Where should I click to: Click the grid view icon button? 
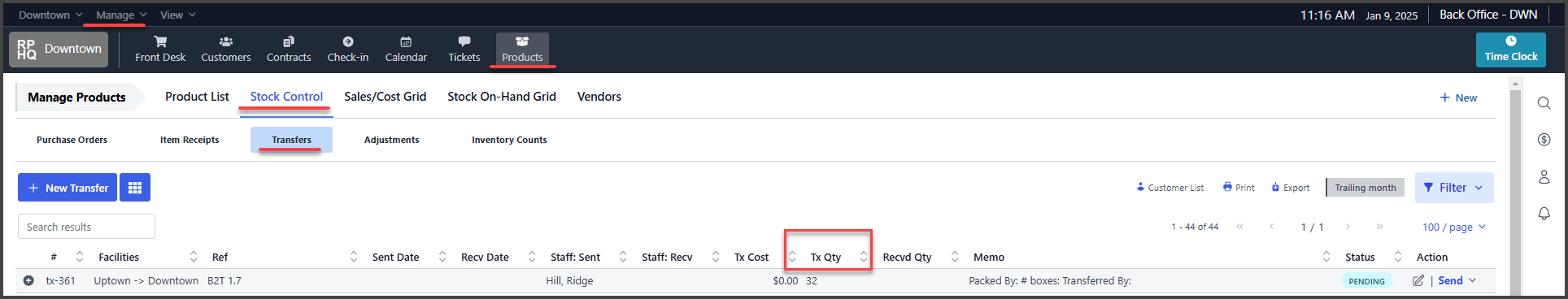pos(135,188)
